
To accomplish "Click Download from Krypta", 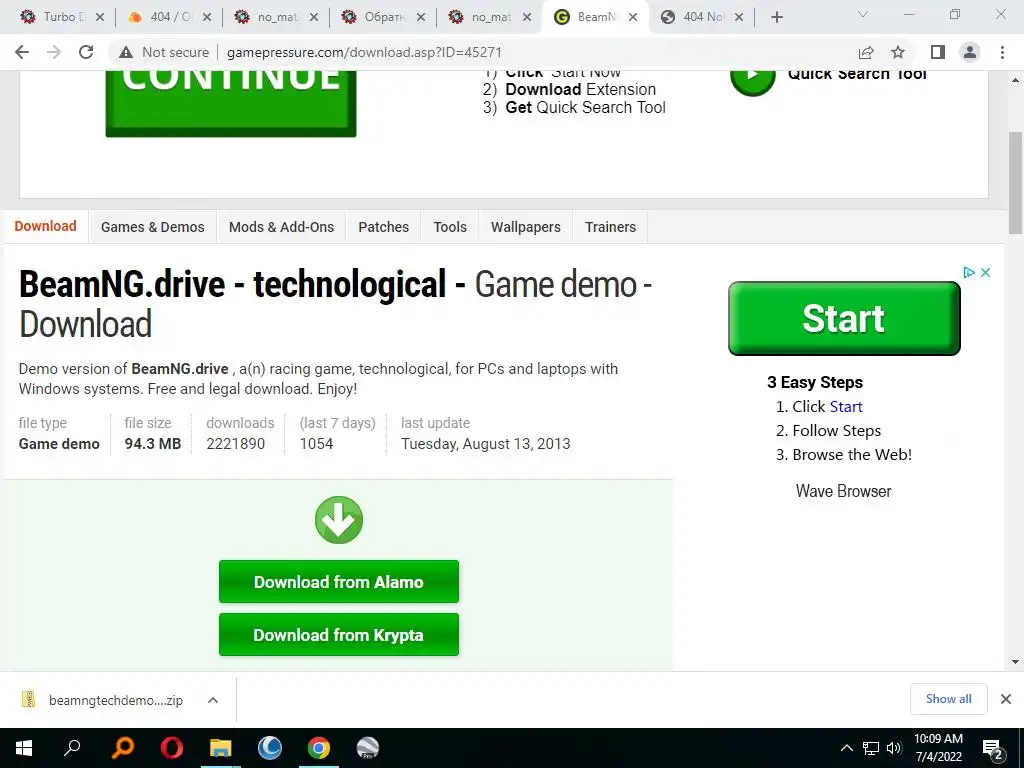I will point(338,634).
